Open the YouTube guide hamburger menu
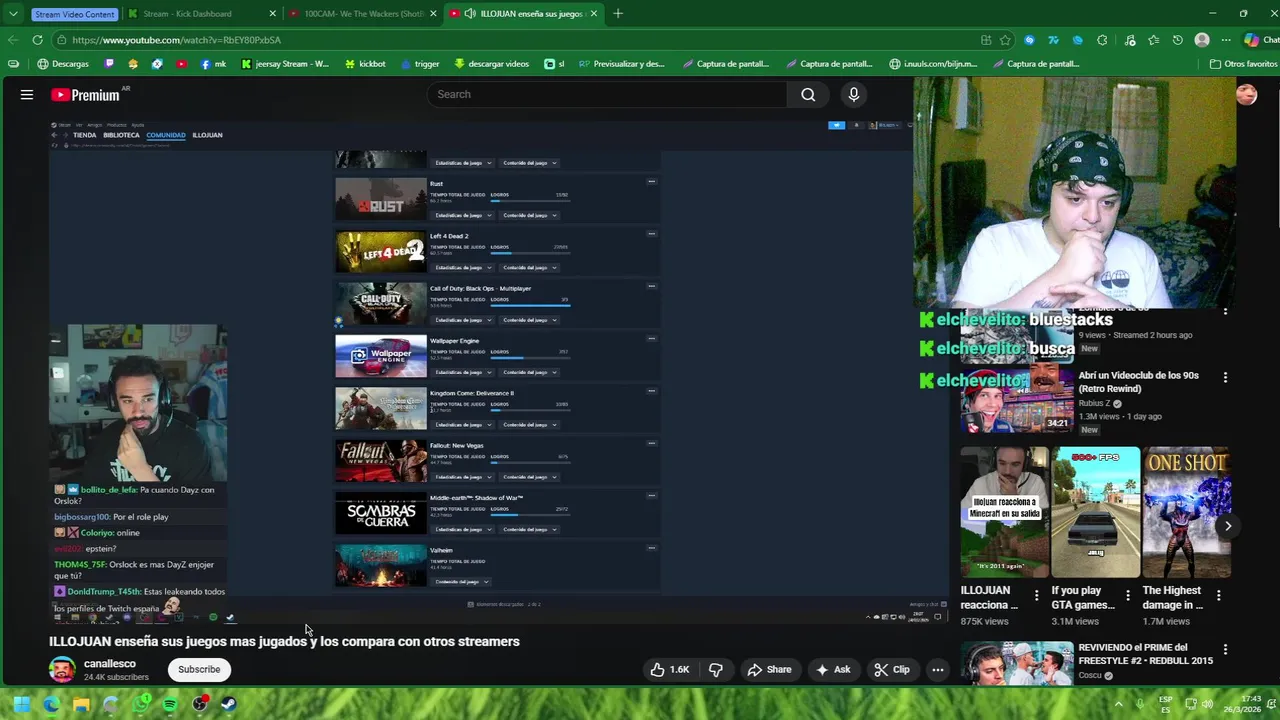Screen dimensions: 1280x720 (x=27, y=94)
